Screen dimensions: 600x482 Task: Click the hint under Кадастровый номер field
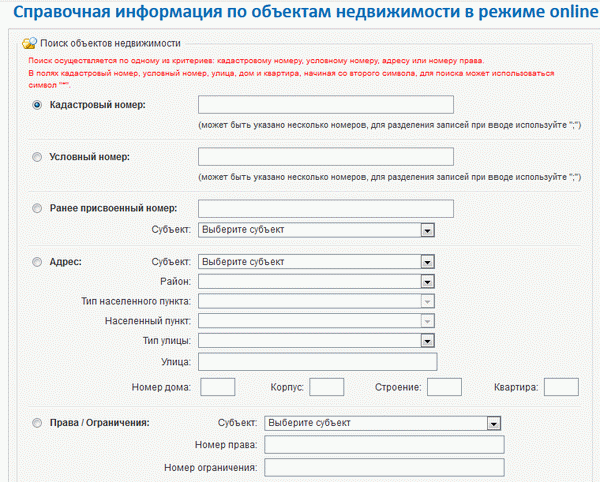point(390,125)
